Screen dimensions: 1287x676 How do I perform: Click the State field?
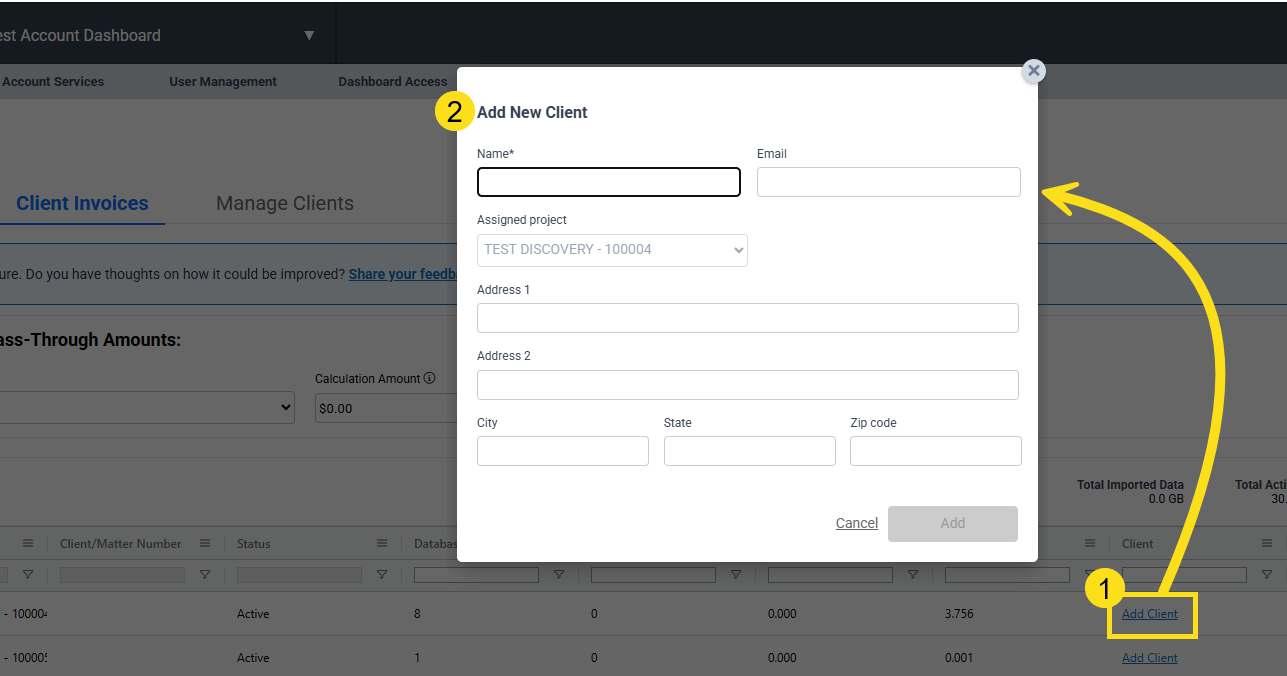(x=750, y=451)
